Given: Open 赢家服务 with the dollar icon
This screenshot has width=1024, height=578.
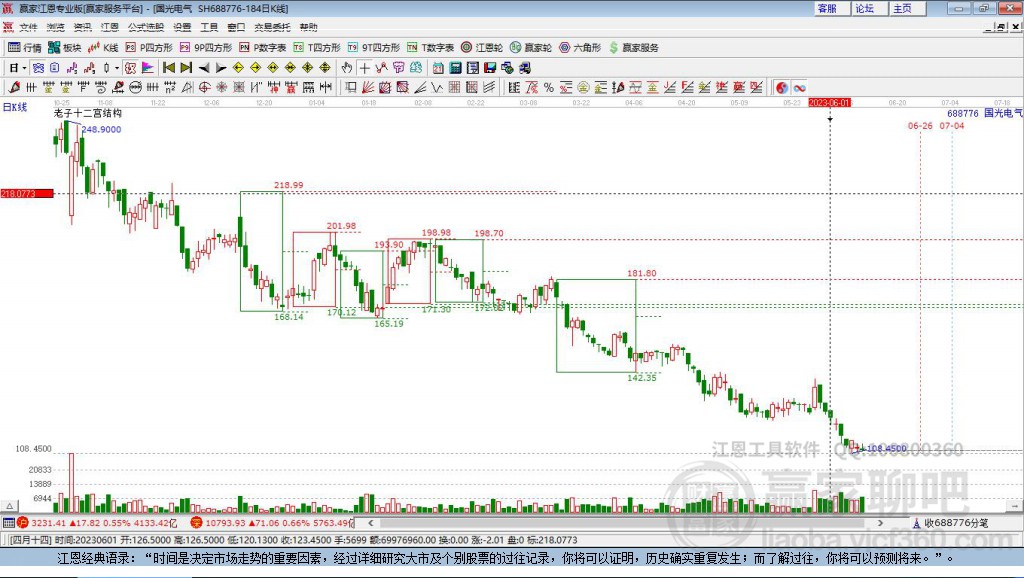Looking at the screenshot, I should 633,48.
